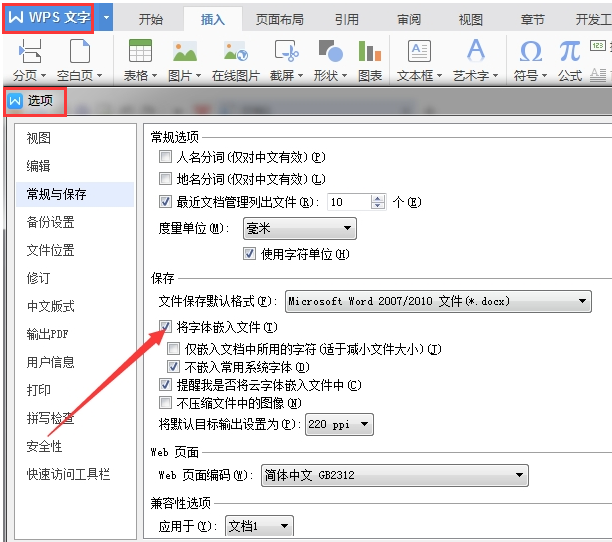This screenshot has height=542, width=612.
Task: Expand the 形状 dropdown arrow
Action: pos(344,75)
